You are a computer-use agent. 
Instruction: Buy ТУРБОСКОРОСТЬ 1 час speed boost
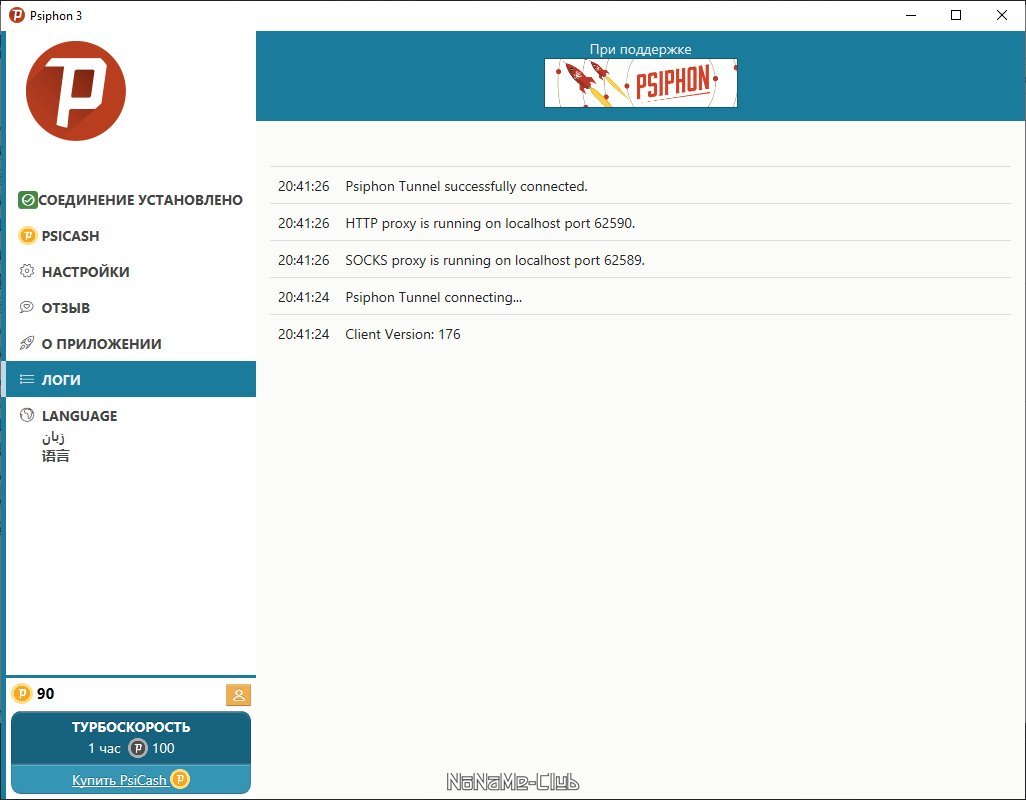(131, 737)
